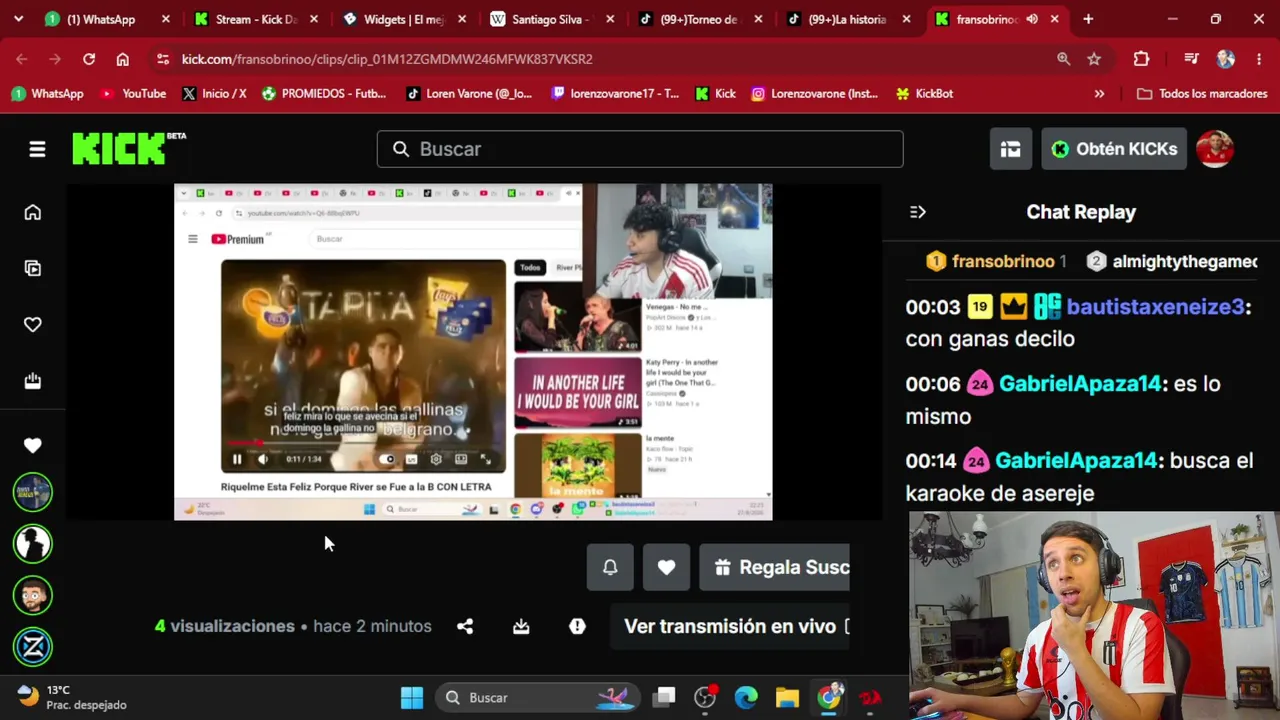The width and height of the screenshot is (1280, 720).
Task: Toggle the heart follow button under the clip
Action: pos(666,567)
